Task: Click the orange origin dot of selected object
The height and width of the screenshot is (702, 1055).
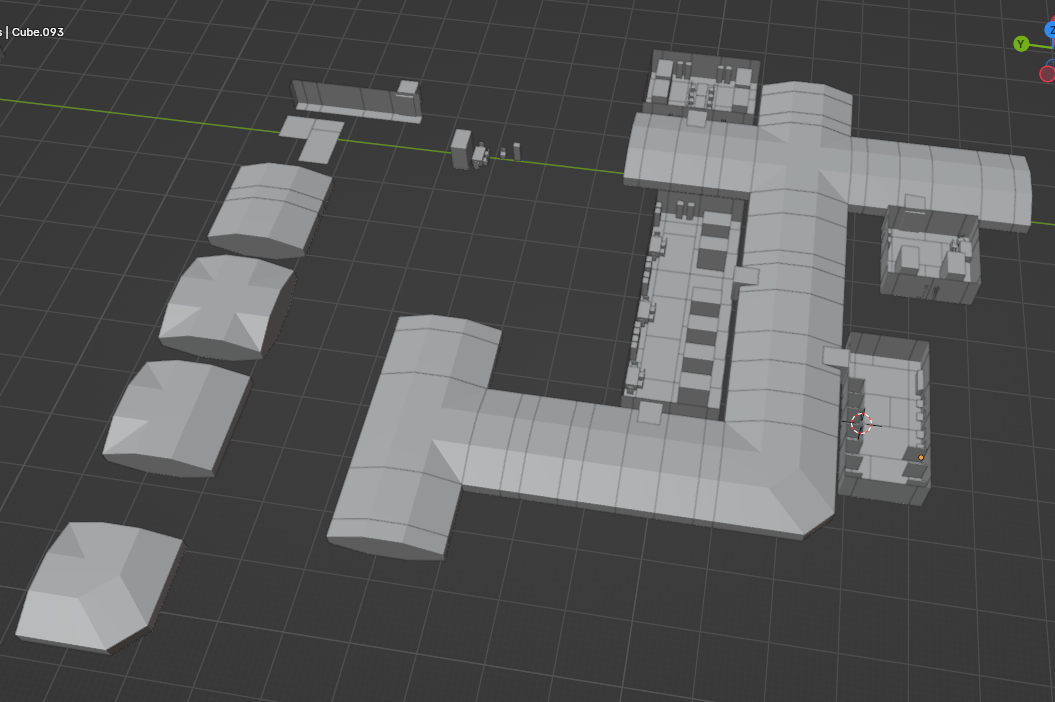Action: coord(921,458)
